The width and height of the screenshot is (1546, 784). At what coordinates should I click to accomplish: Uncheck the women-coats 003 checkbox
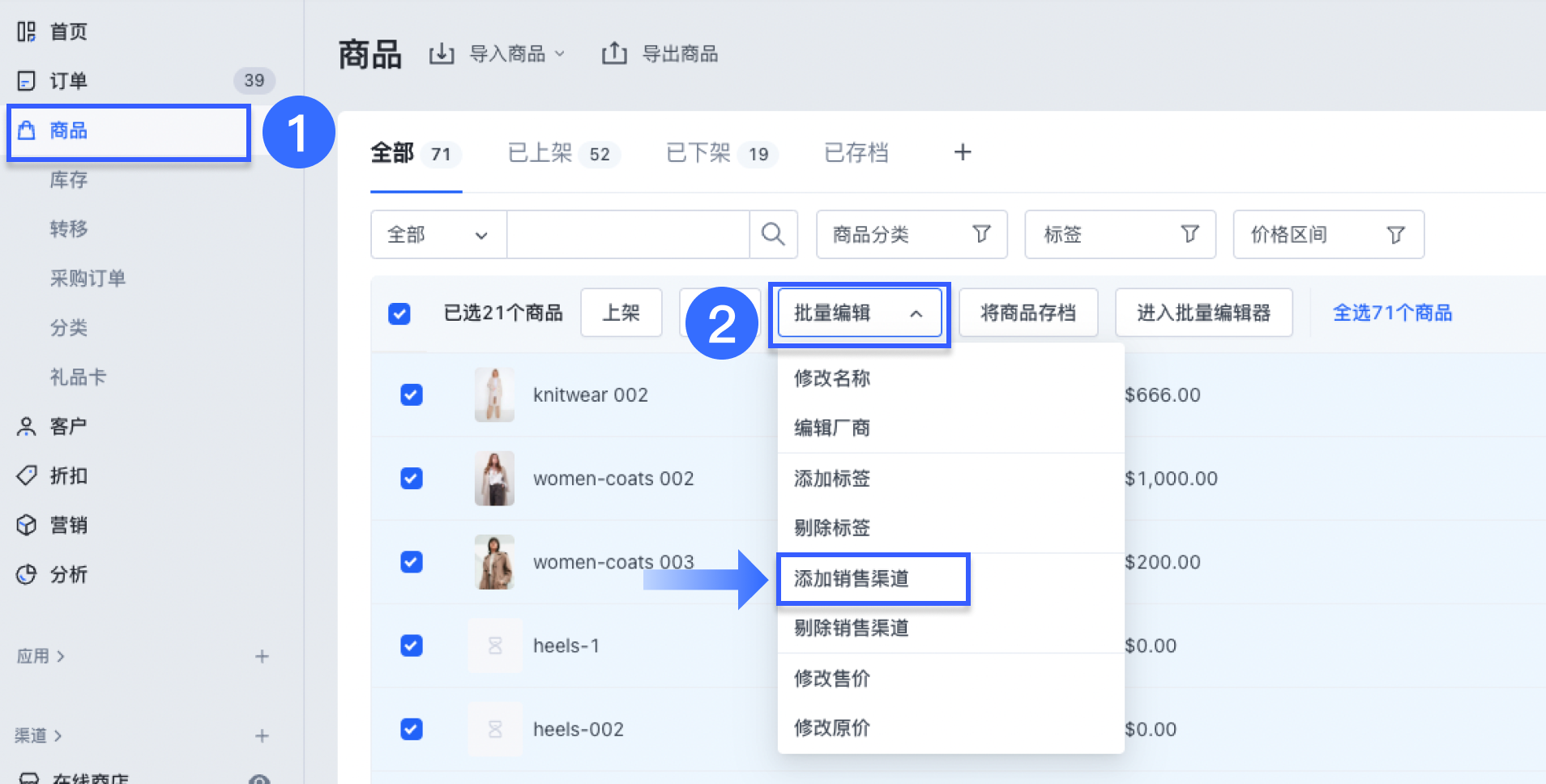pyautogui.click(x=412, y=561)
